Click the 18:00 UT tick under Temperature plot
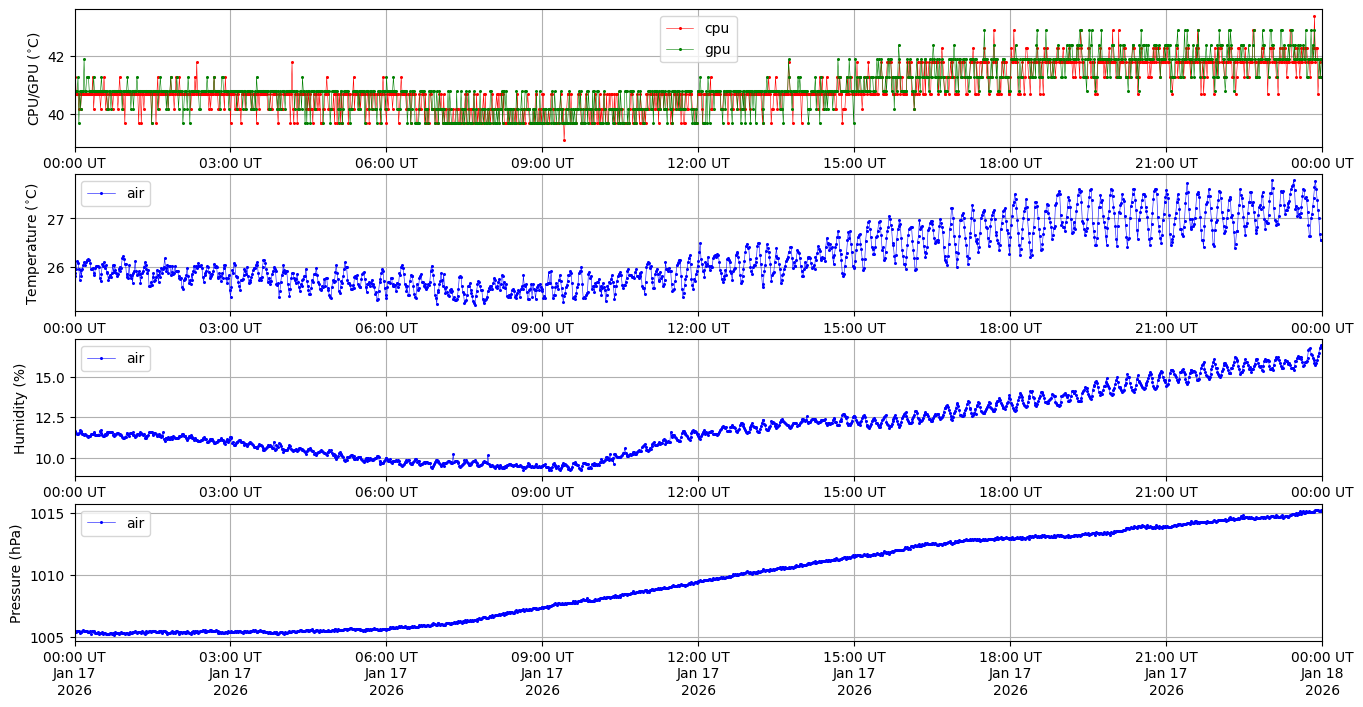Viewport: 1363px width, 707px height. pyautogui.click(x=1010, y=328)
